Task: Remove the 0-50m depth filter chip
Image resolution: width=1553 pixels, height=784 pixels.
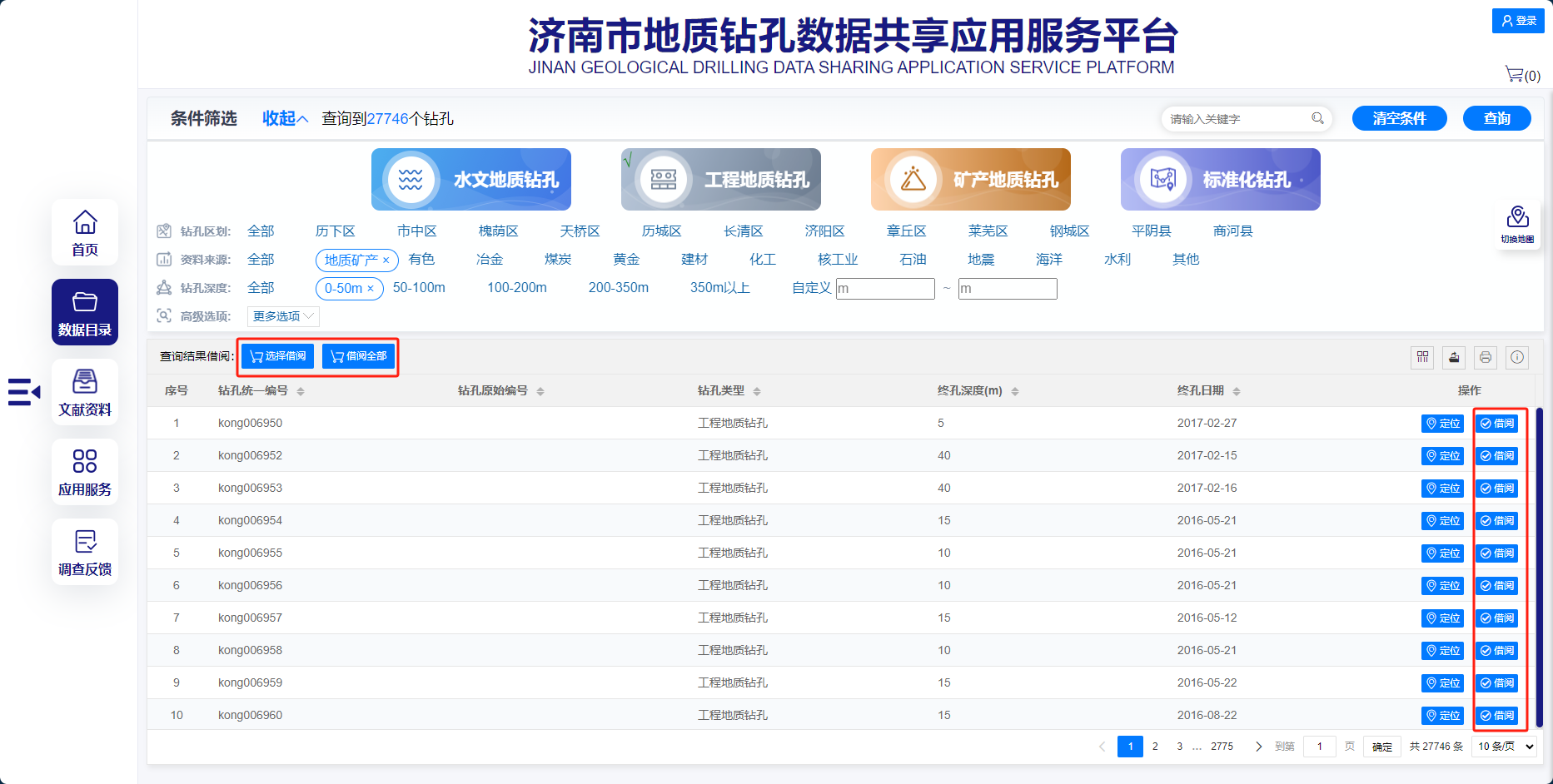Action: click(x=372, y=289)
